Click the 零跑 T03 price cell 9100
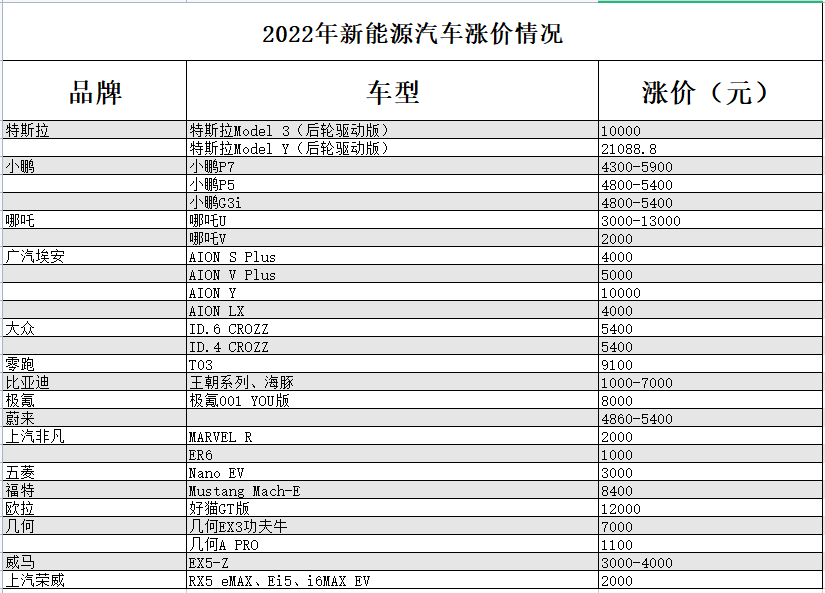This screenshot has height=593, width=825. [708, 365]
